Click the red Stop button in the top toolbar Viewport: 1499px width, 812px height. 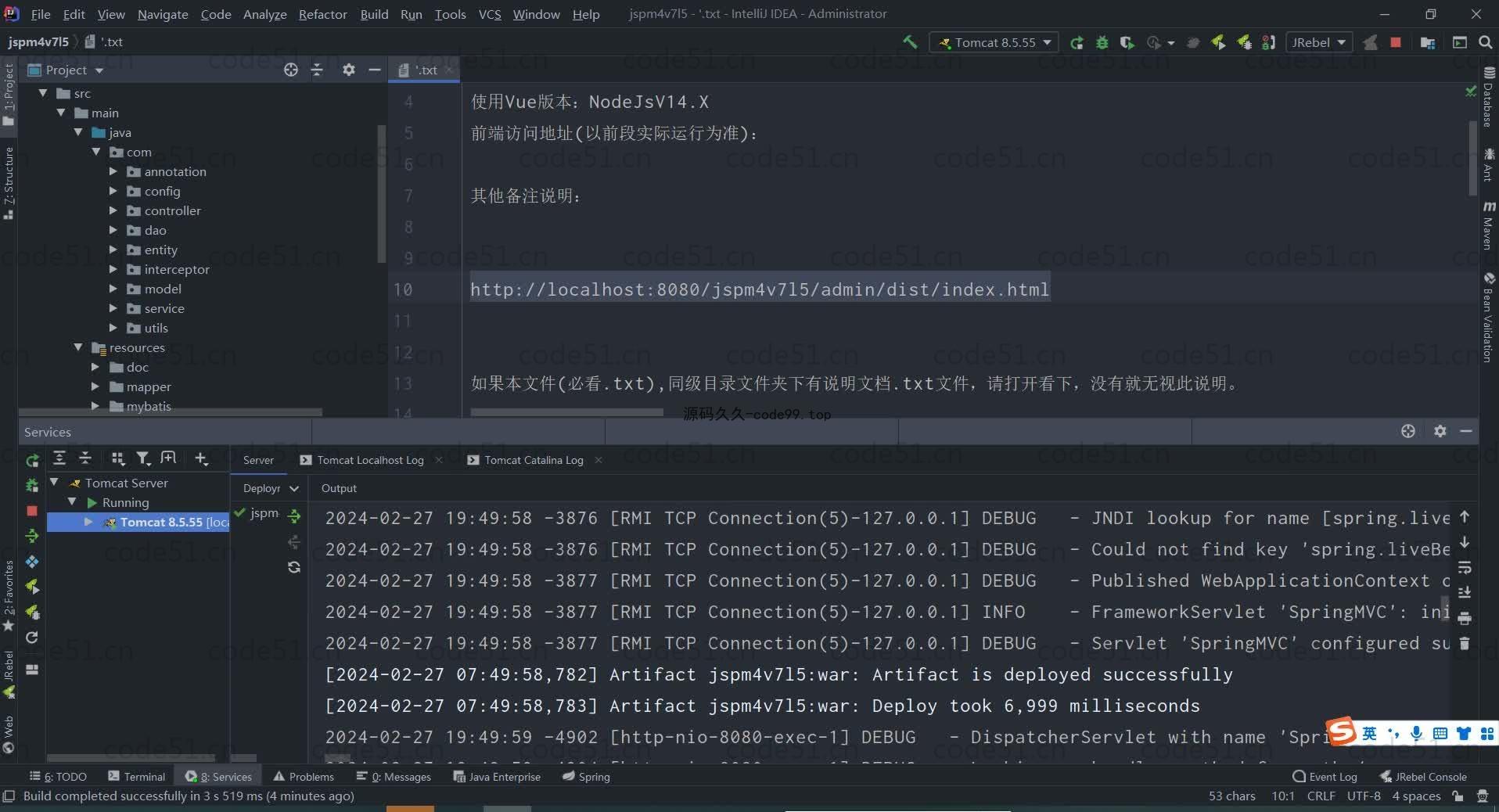point(1396,42)
